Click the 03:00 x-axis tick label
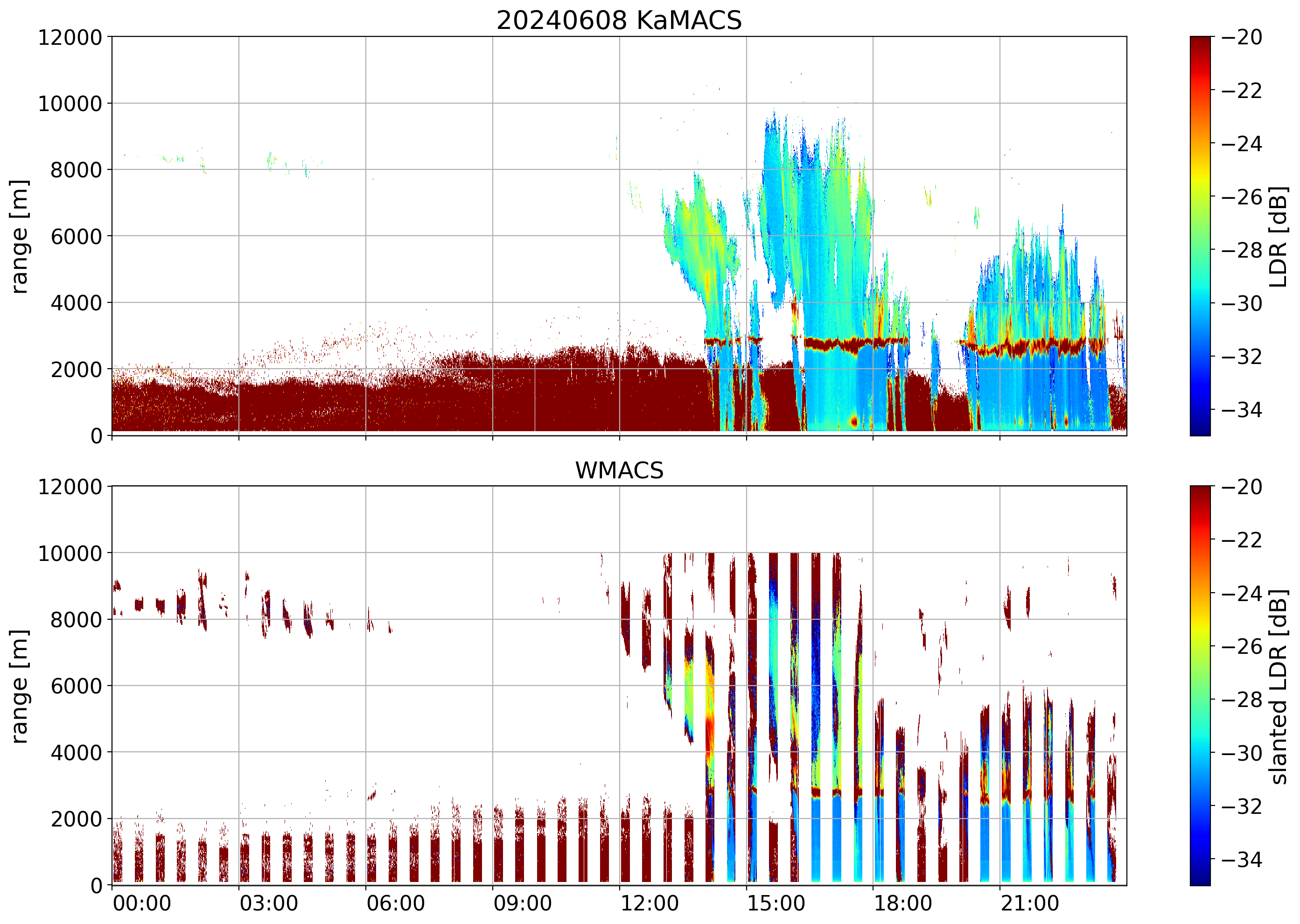The height and width of the screenshot is (924, 1300). tap(268, 903)
